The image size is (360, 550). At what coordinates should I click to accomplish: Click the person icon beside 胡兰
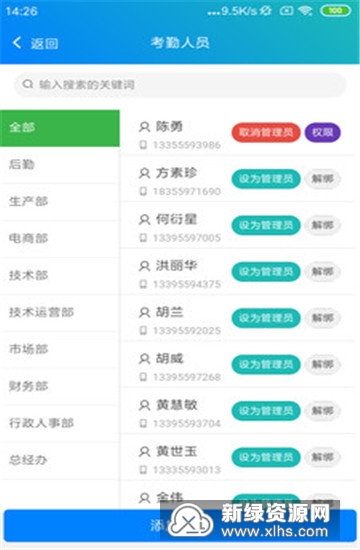click(144, 312)
